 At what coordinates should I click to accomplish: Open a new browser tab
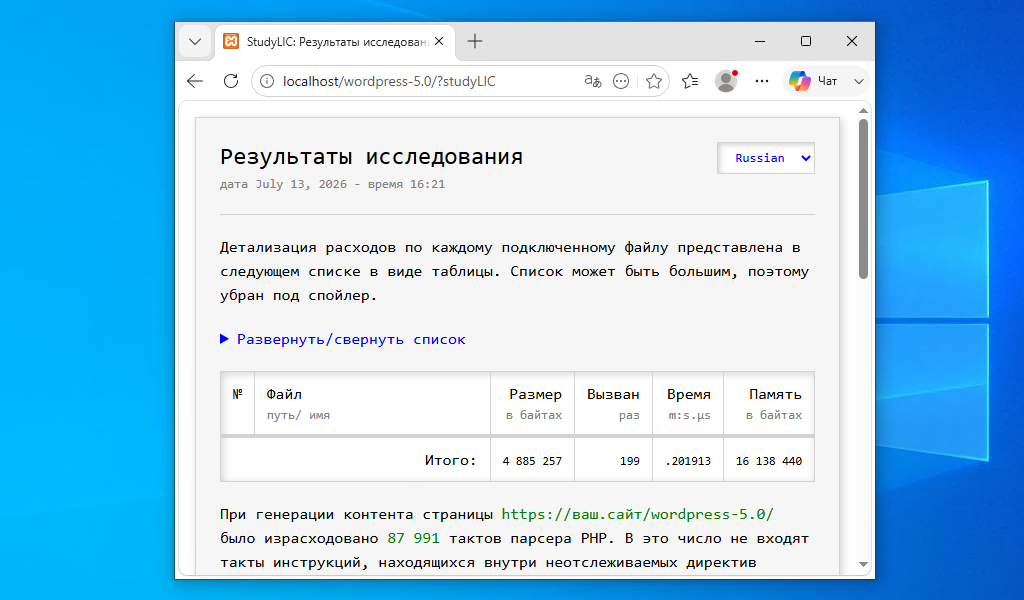[x=475, y=41]
